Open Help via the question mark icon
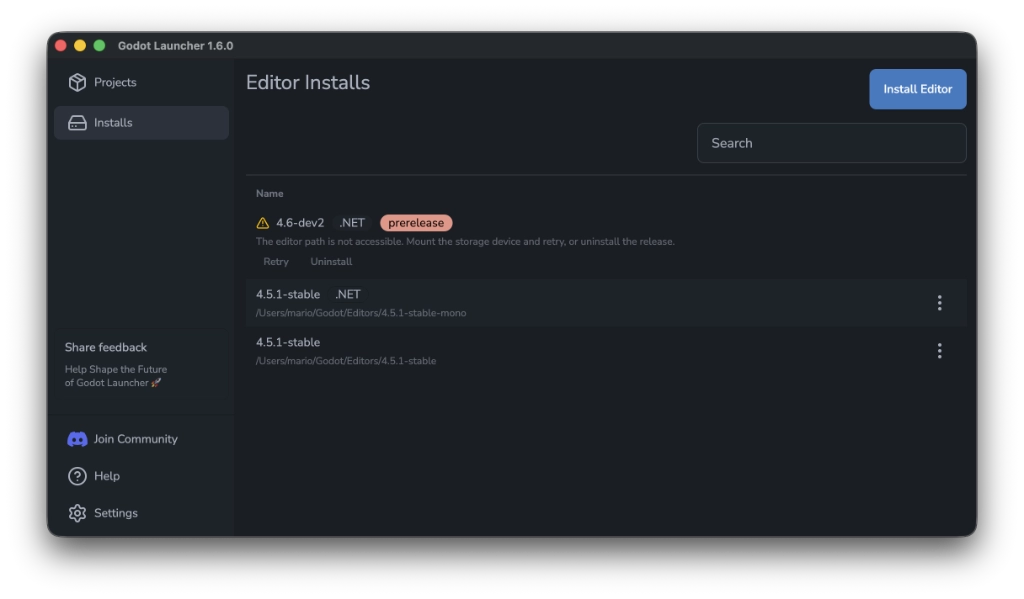Image resolution: width=1024 pixels, height=599 pixels. point(79,476)
